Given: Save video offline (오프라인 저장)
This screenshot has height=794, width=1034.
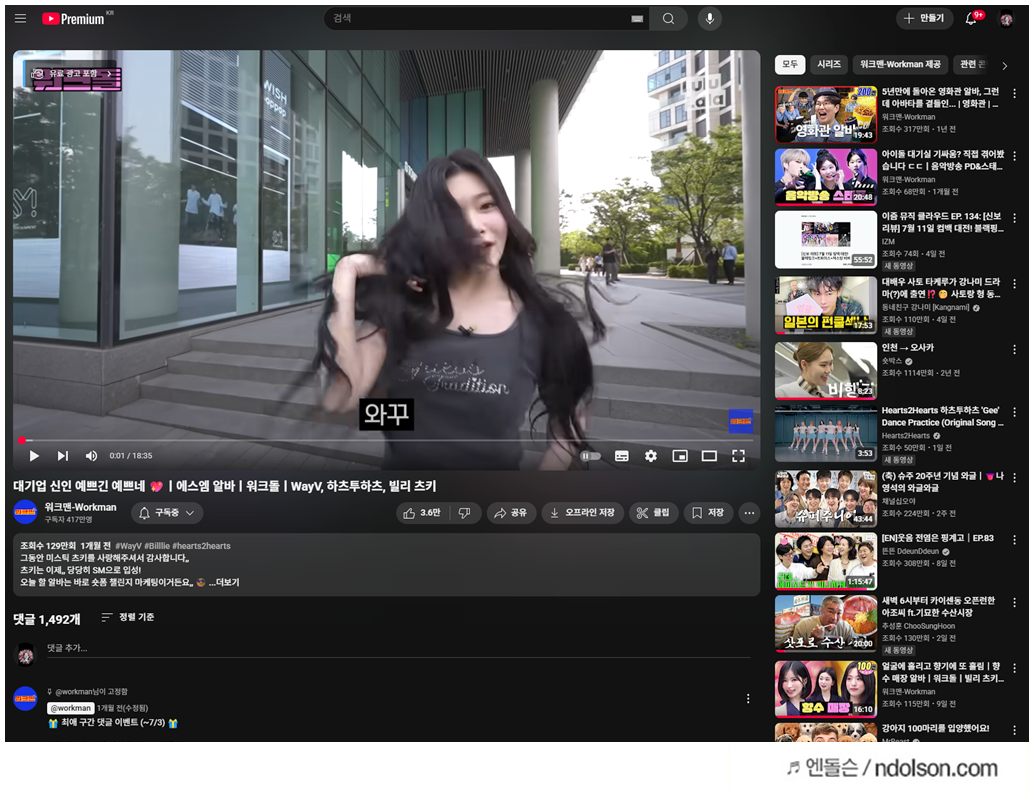Looking at the screenshot, I should click(583, 512).
